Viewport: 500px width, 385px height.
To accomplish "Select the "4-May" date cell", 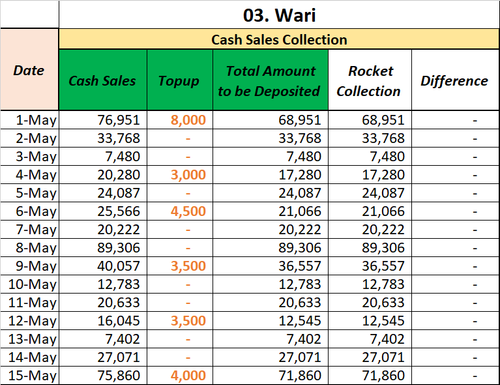I will (x=29, y=175).
